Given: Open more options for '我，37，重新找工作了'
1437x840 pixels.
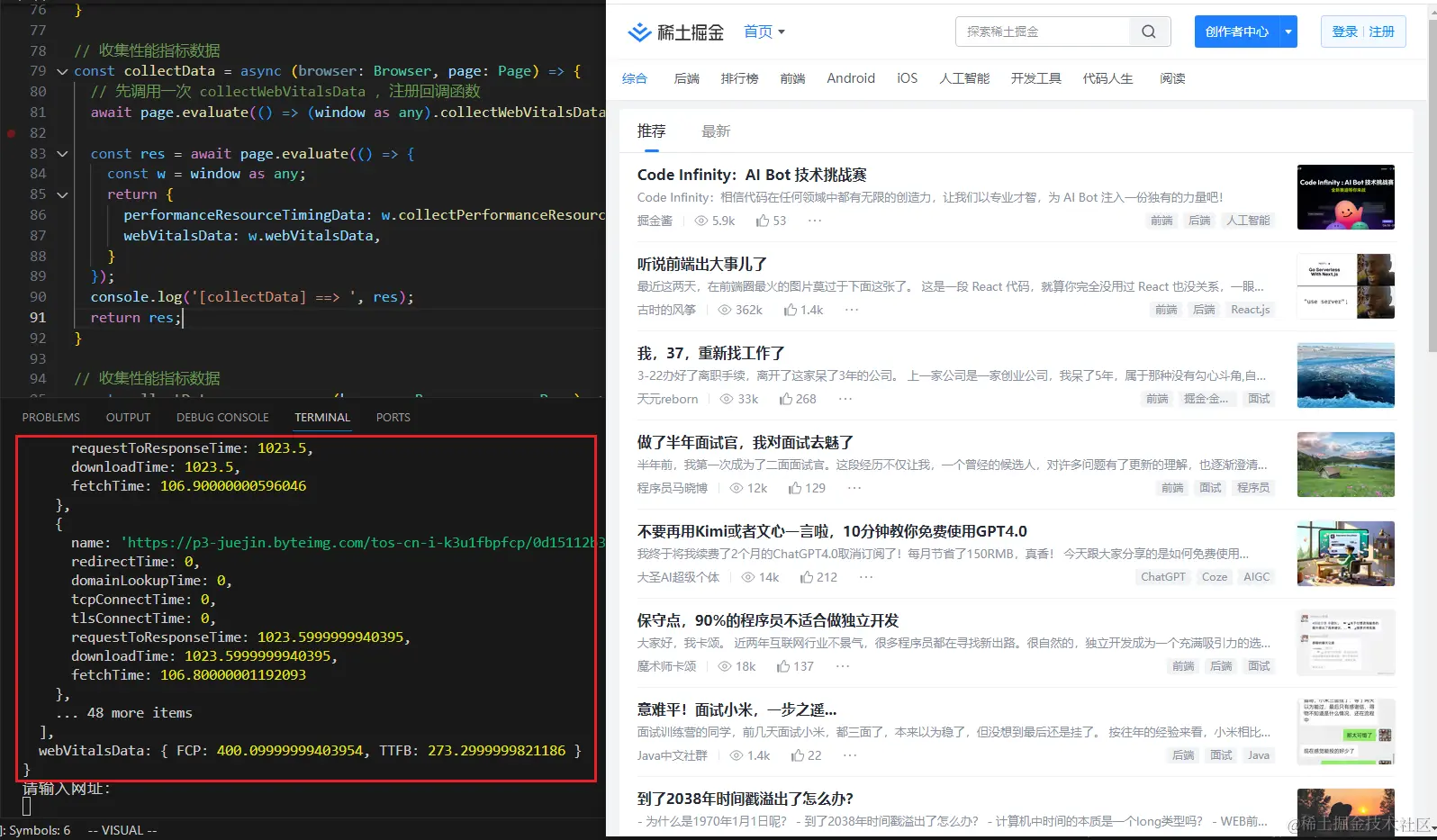Looking at the screenshot, I should pyautogui.click(x=845, y=399).
